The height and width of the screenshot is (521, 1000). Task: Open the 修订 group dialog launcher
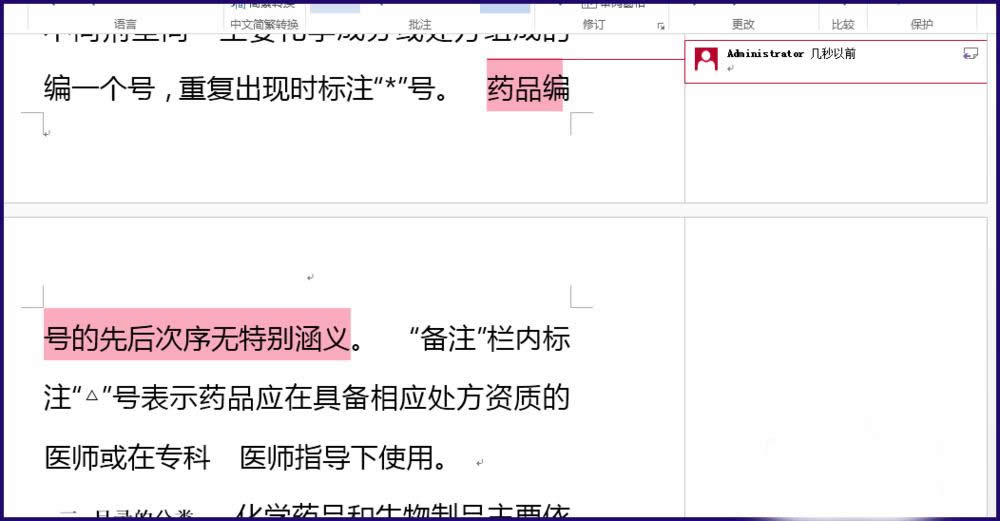coord(660,25)
